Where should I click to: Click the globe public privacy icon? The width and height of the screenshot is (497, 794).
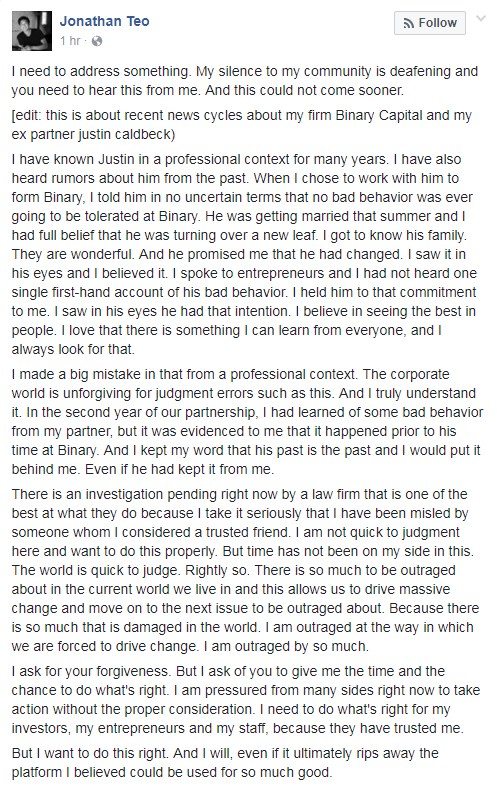pos(97,42)
